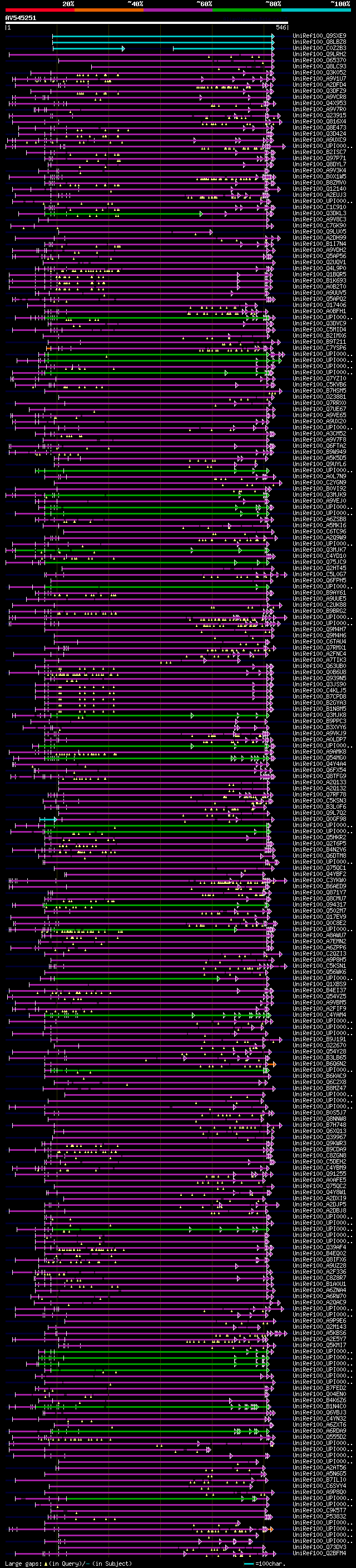The height and width of the screenshot is (1568, 356).
Task: Click the cyan alignment bar for Q9SXE9
Action: coord(163,36)
